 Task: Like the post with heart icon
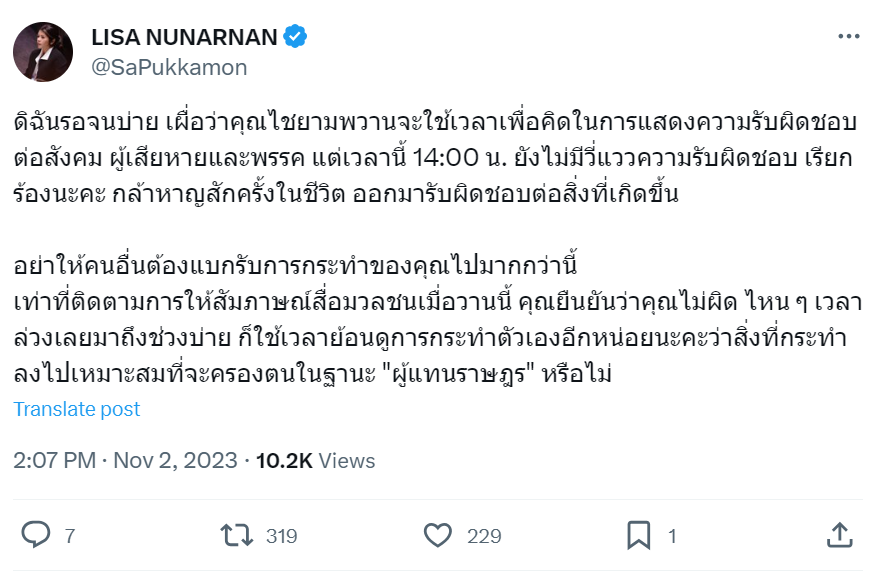[438, 536]
